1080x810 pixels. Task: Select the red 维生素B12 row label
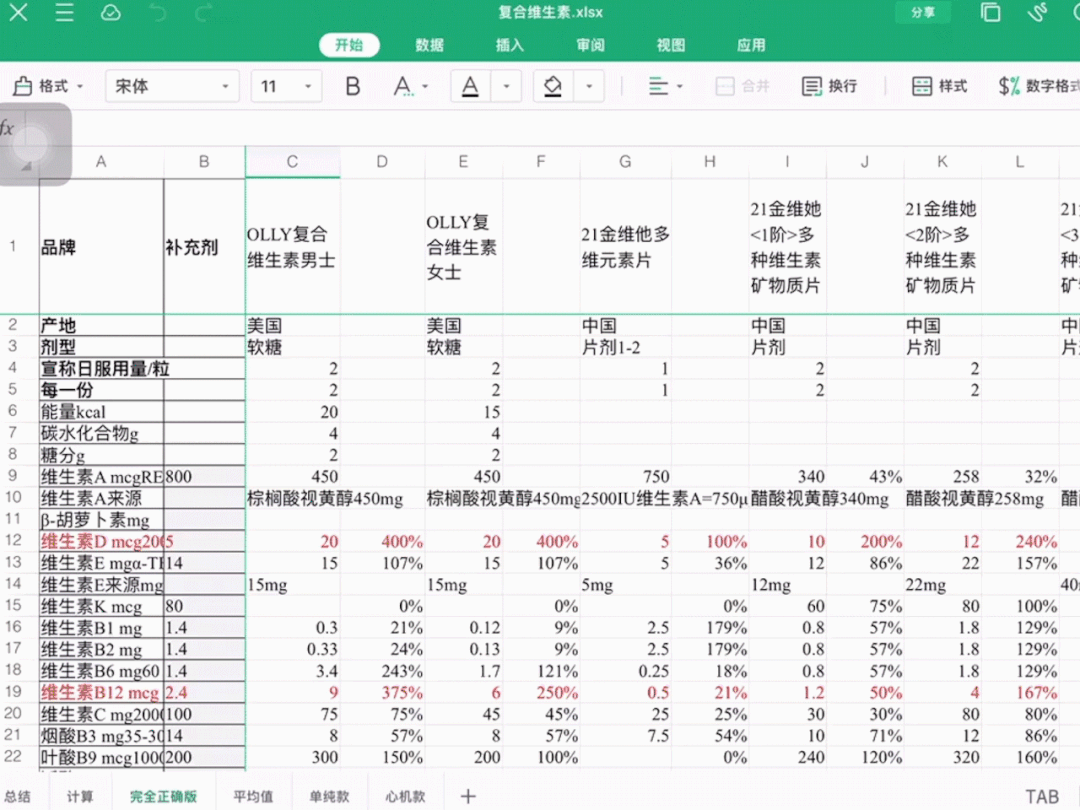[x=101, y=692]
